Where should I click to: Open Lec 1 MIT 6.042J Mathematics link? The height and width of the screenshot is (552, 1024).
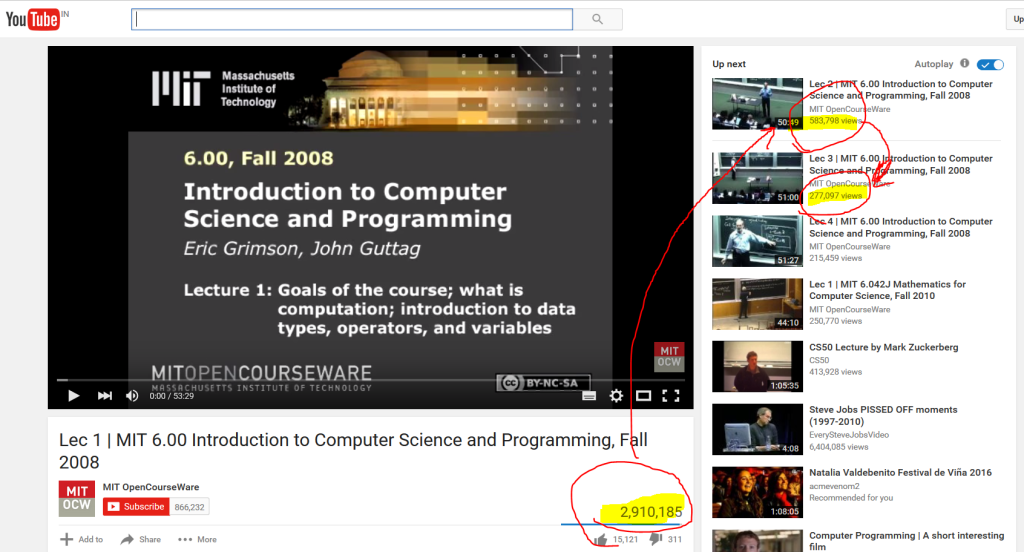pos(887,290)
